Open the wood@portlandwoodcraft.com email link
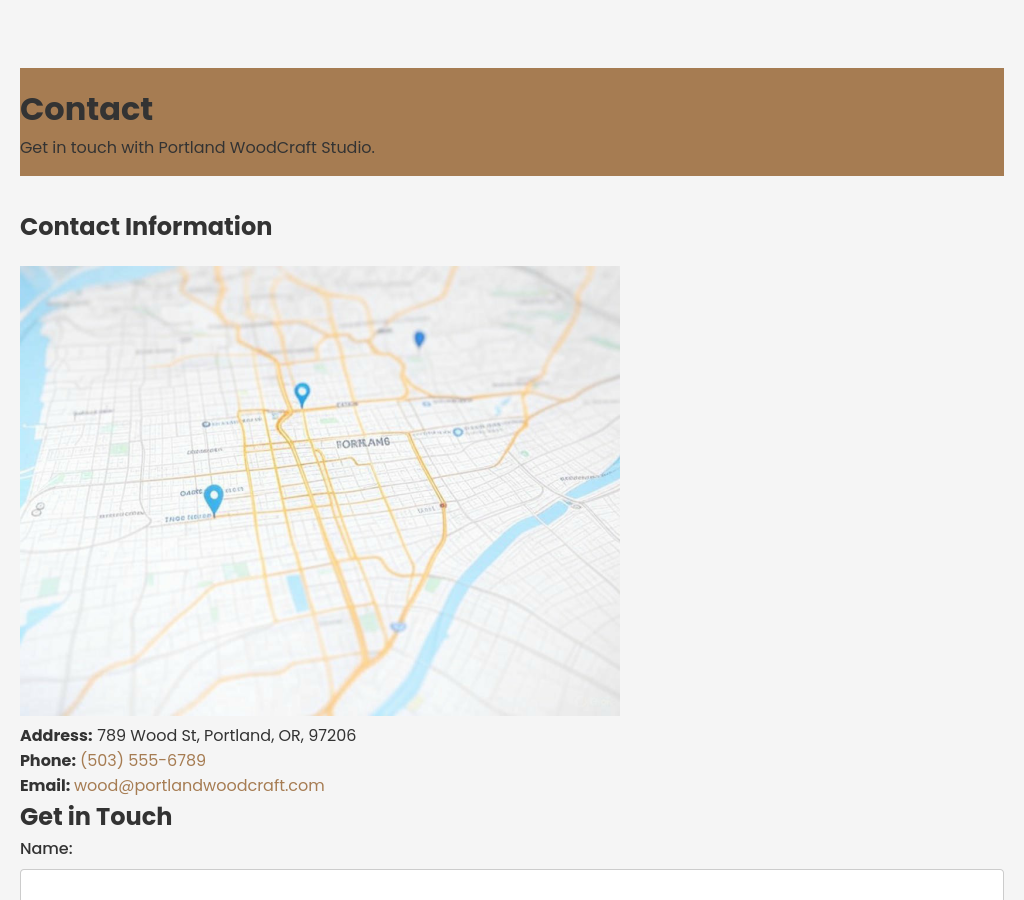The image size is (1024, 900). (199, 786)
